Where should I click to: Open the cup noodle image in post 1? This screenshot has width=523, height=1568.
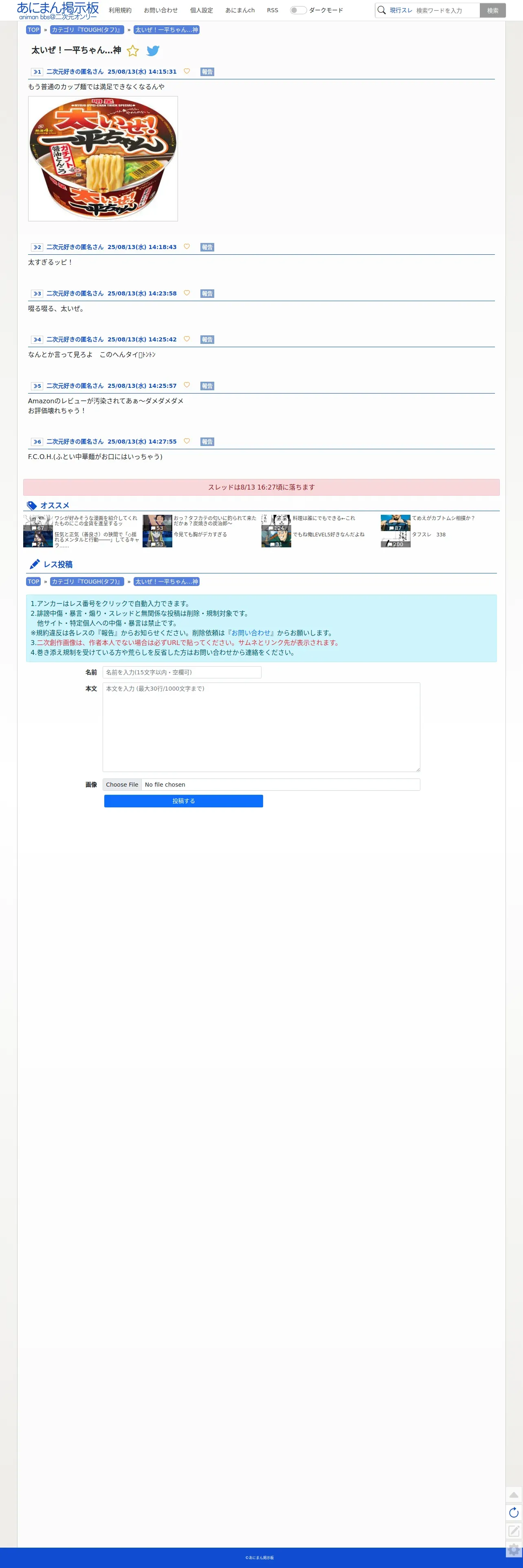[103, 158]
